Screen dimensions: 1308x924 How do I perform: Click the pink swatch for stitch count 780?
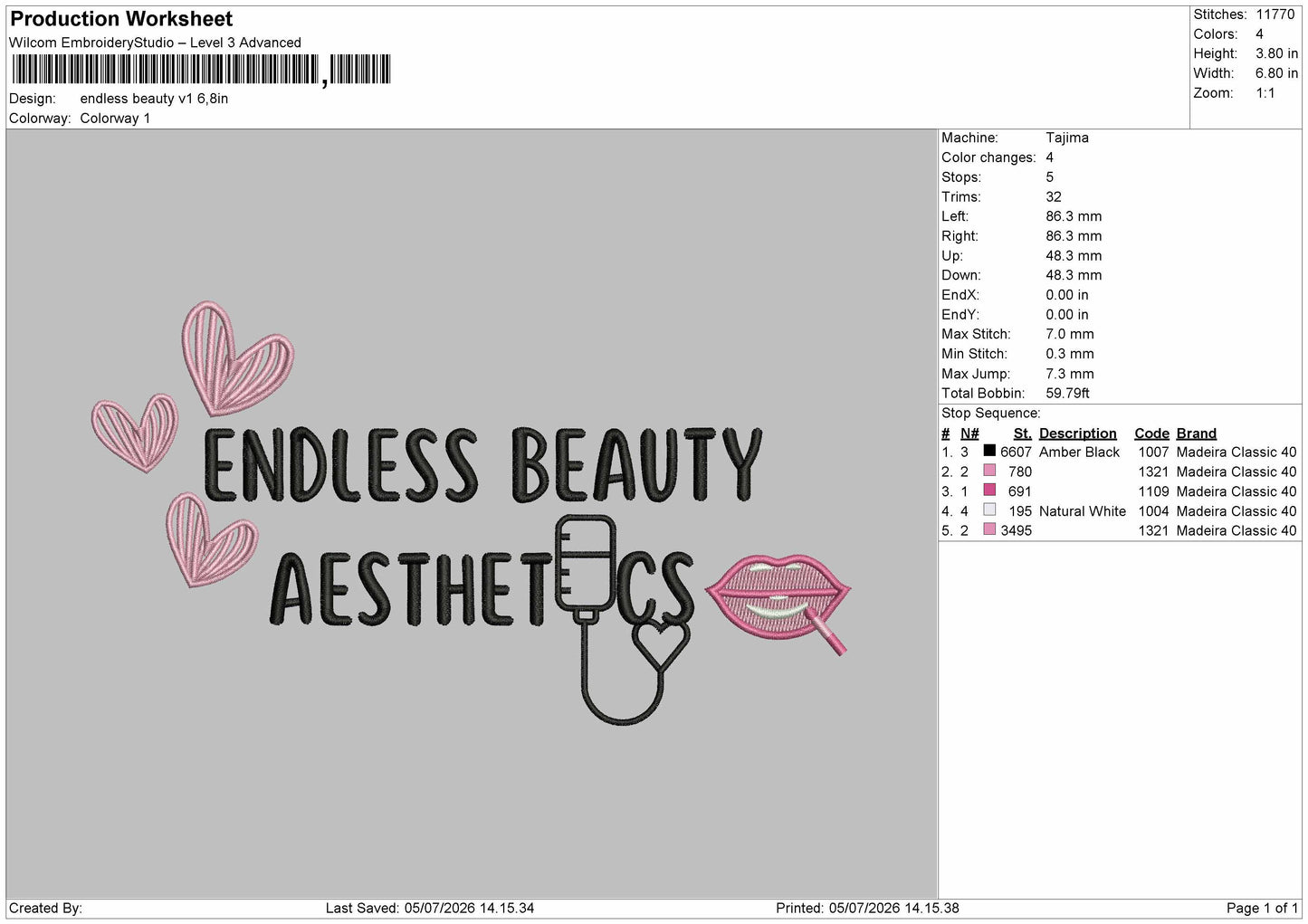pos(989,471)
